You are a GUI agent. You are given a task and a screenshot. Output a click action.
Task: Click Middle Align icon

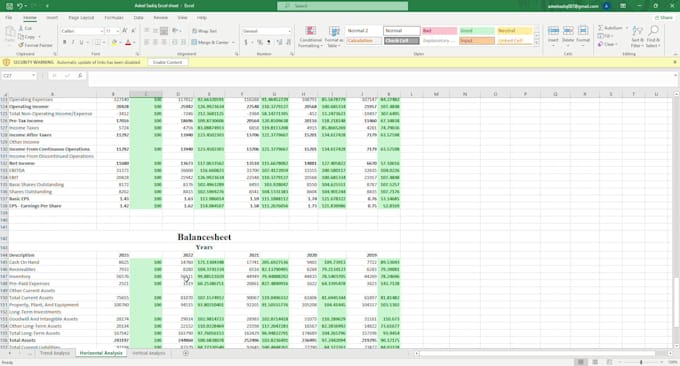coord(155,31)
